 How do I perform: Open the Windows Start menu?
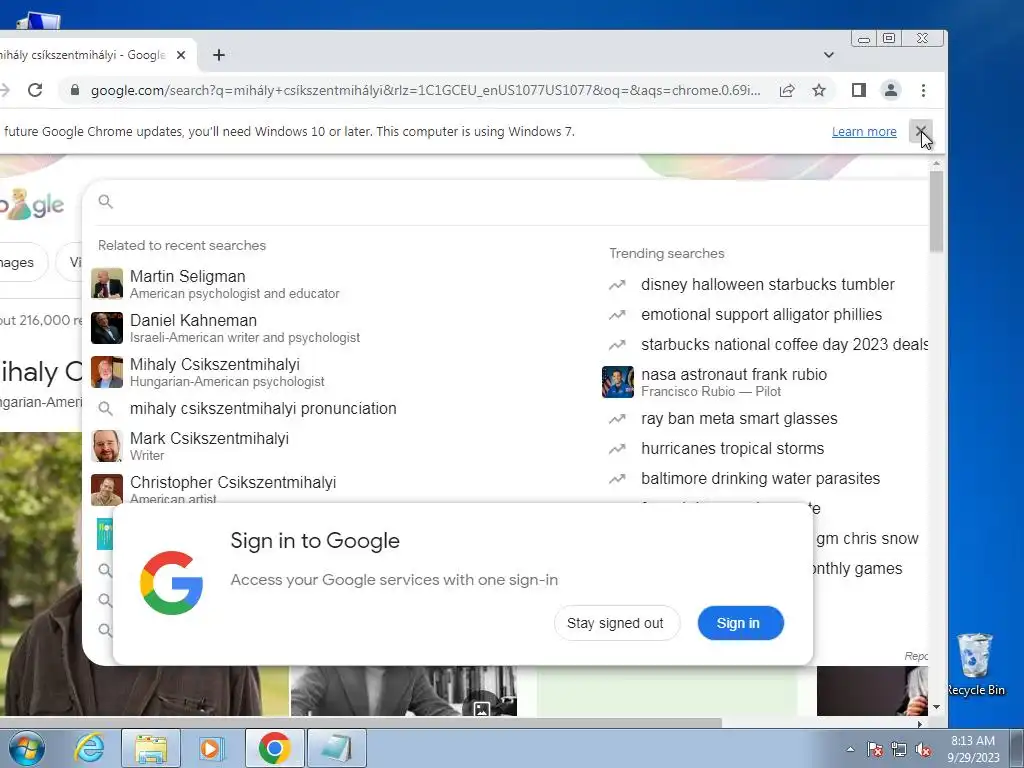[x=26, y=748]
